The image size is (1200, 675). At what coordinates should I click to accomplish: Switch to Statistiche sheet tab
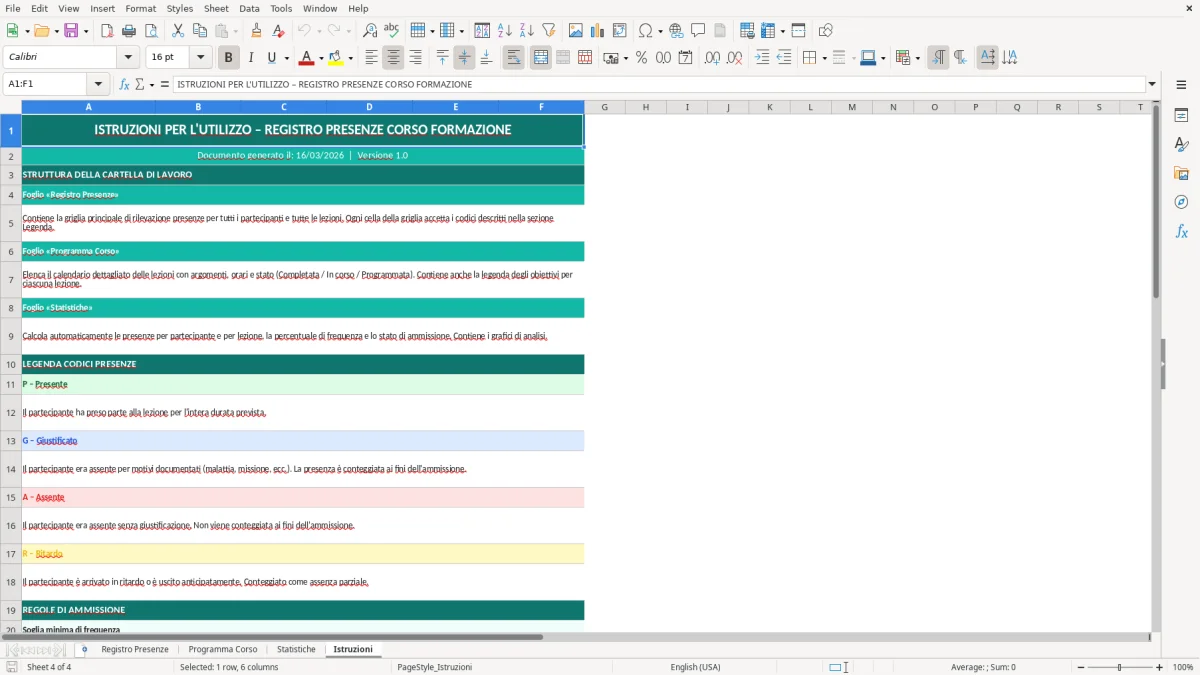point(296,650)
